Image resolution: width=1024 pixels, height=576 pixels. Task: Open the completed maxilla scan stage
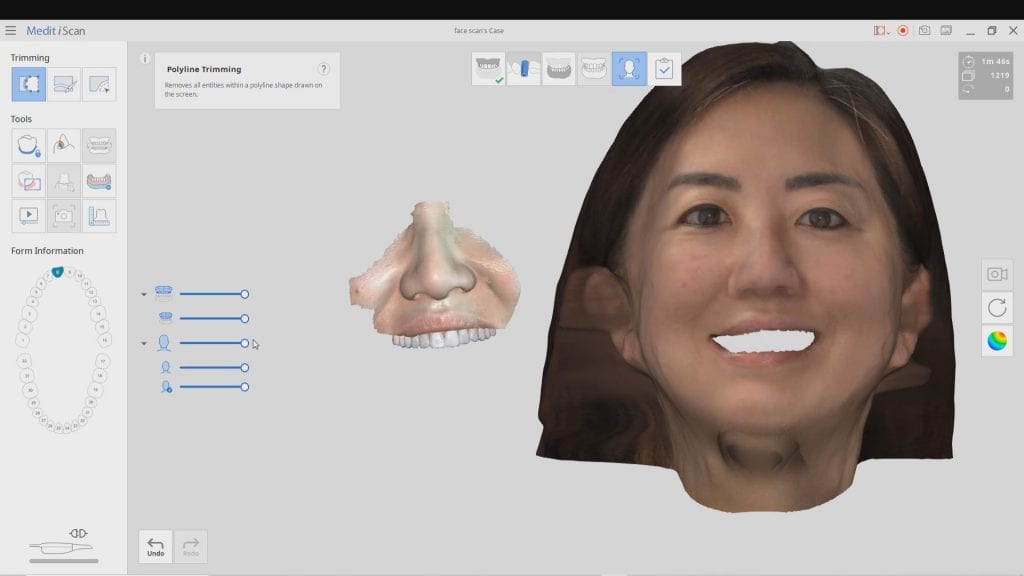tap(489, 68)
